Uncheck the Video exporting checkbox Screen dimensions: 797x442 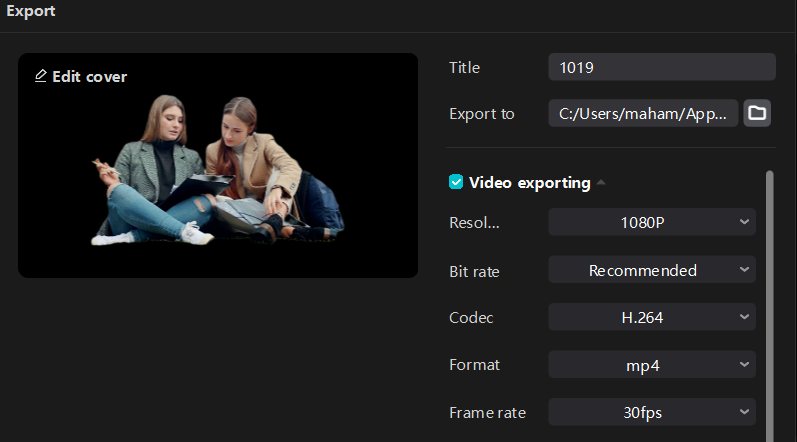456,182
